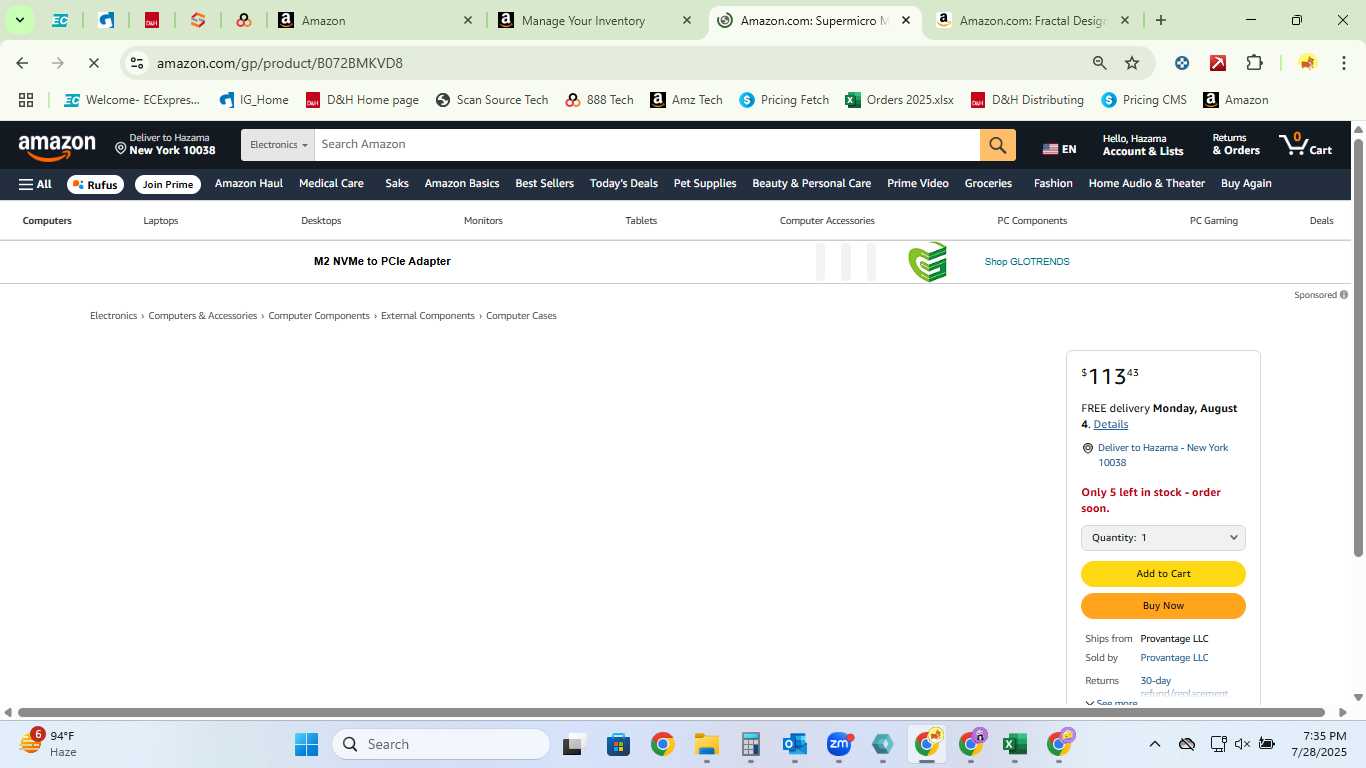This screenshot has height=768, width=1366.
Task: Click Add to Cart button
Action: (1163, 574)
